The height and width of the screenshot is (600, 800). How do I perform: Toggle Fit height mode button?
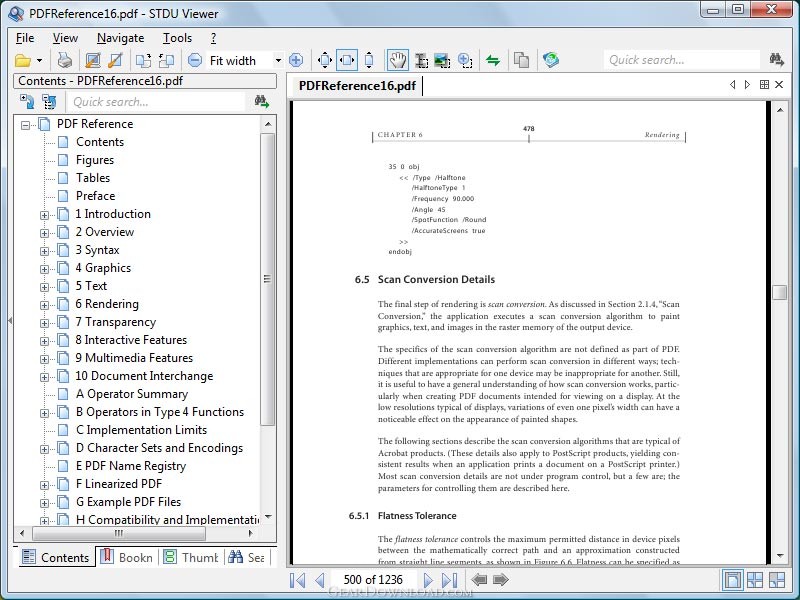pyautogui.click(x=369, y=60)
